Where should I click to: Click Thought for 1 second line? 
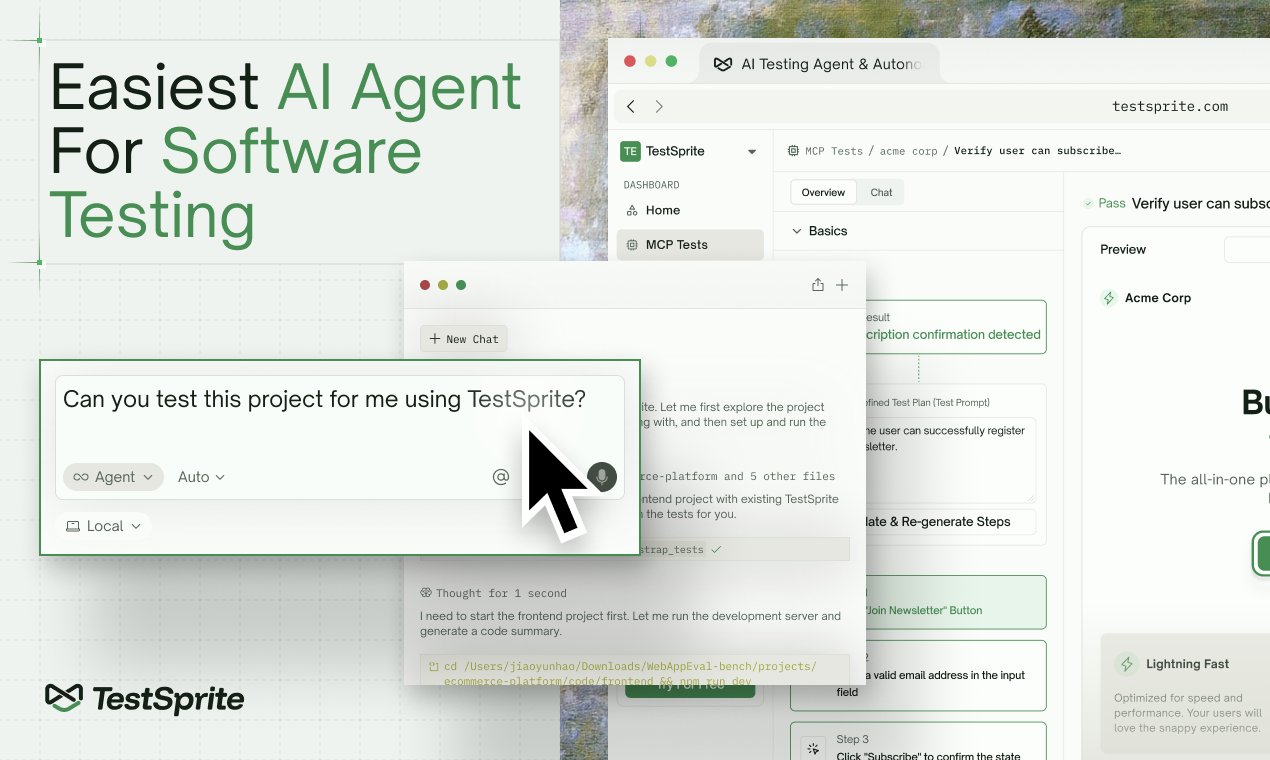(x=493, y=593)
